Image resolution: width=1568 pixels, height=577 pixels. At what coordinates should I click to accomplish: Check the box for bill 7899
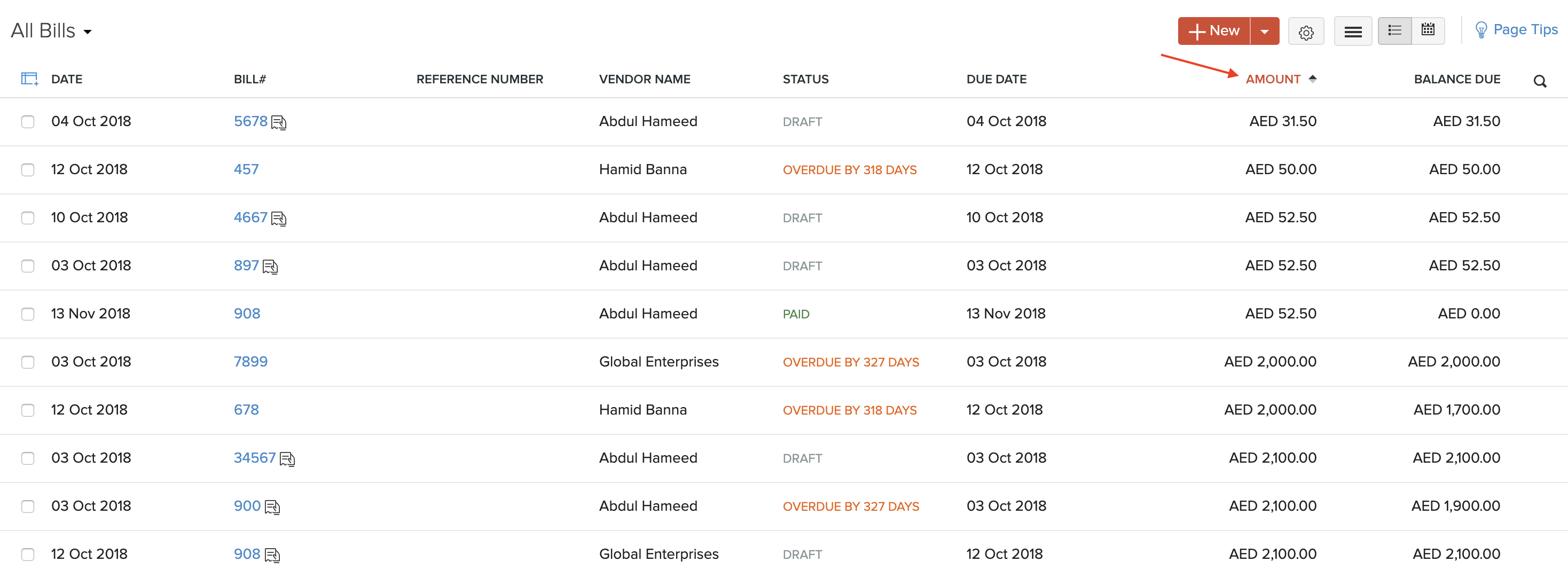(28, 362)
